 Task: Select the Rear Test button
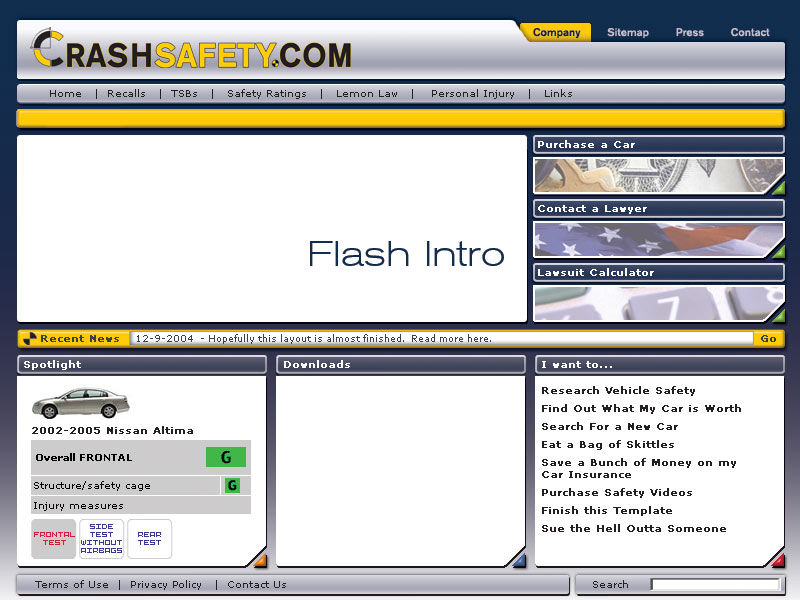click(149, 539)
